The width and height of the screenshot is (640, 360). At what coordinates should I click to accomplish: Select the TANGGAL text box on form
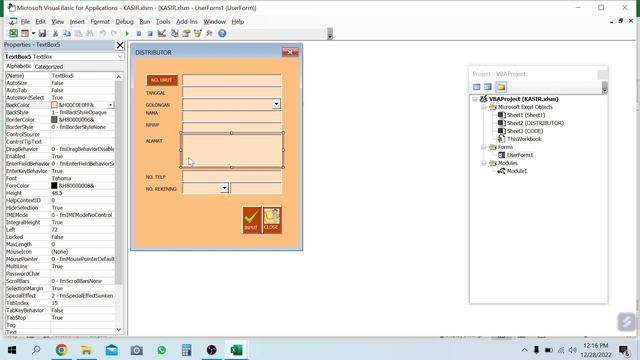(232, 92)
